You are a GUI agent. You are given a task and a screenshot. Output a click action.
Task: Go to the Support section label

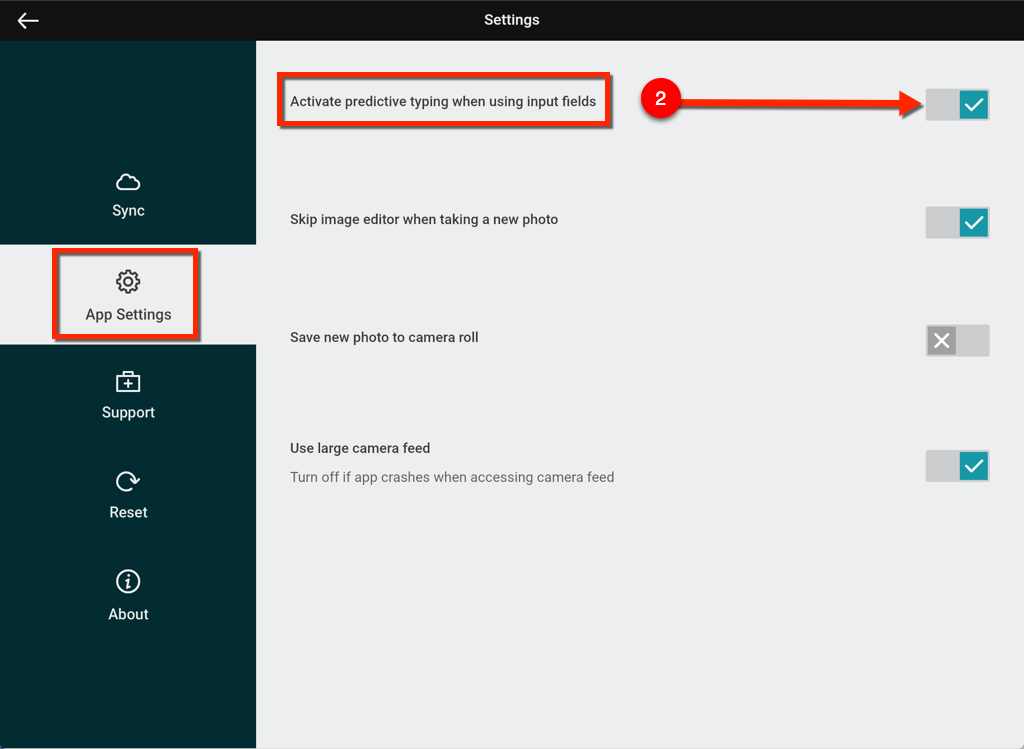[128, 413]
